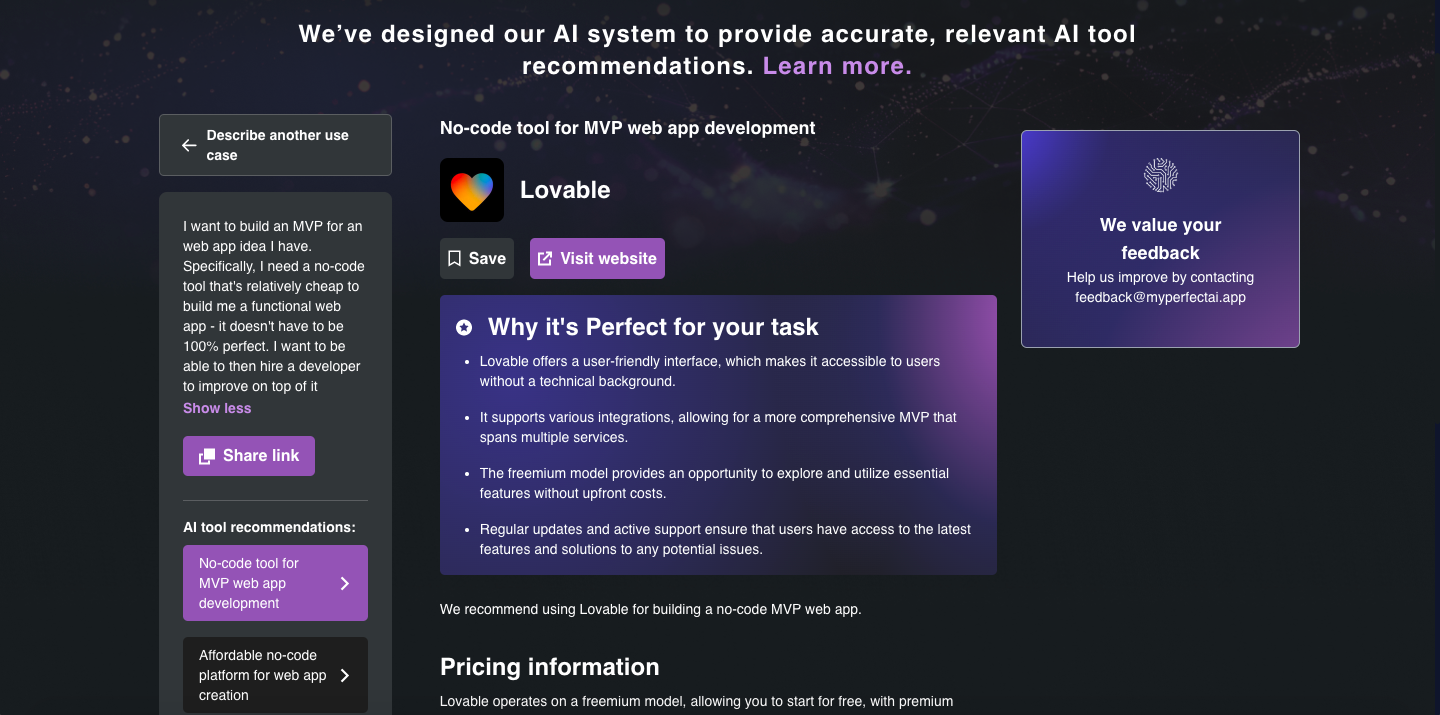The height and width of the screenshot is (715, 1440).
Task: Click the I want to build an MVP description
Action: tap(274, 306)
